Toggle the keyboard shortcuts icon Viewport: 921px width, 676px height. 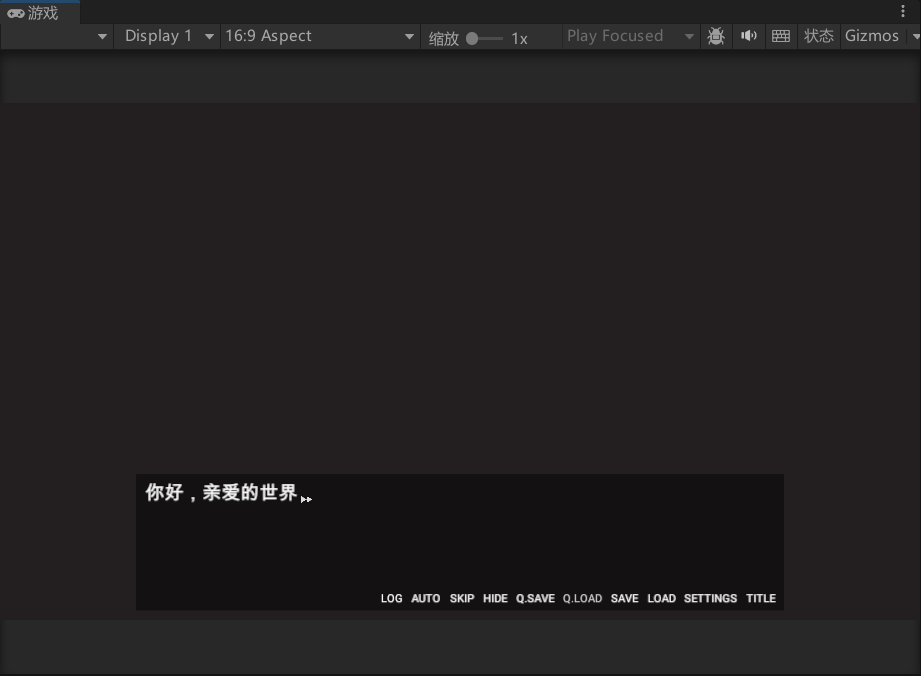coord(781,36)
